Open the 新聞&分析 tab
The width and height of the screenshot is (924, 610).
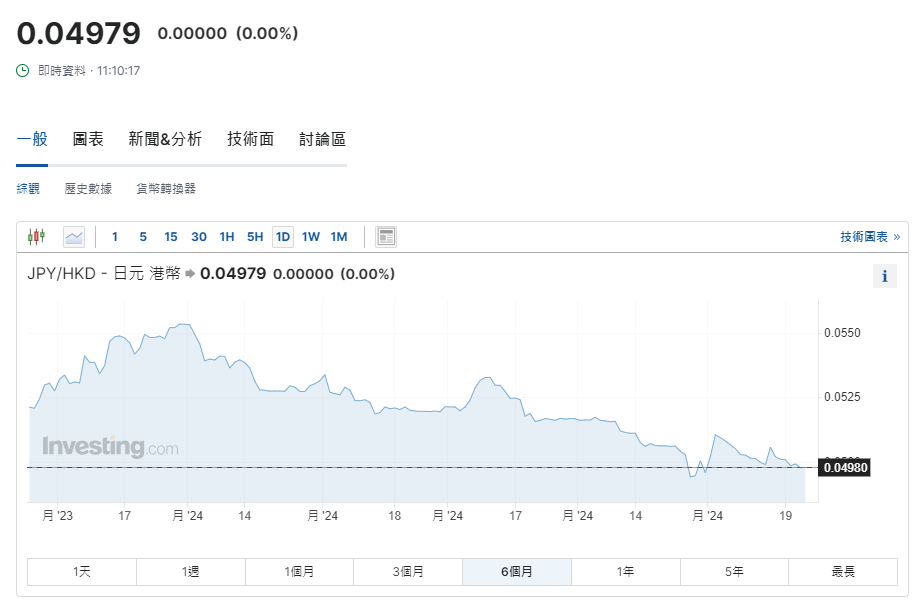(x=165, y=139)
